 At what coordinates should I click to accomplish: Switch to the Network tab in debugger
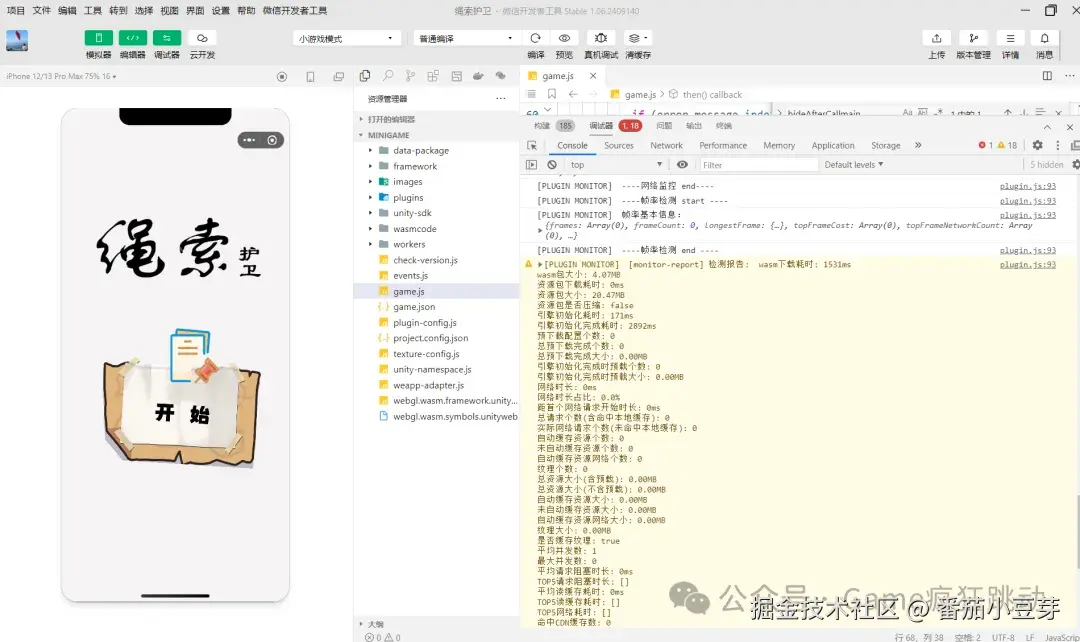(666, 145)
